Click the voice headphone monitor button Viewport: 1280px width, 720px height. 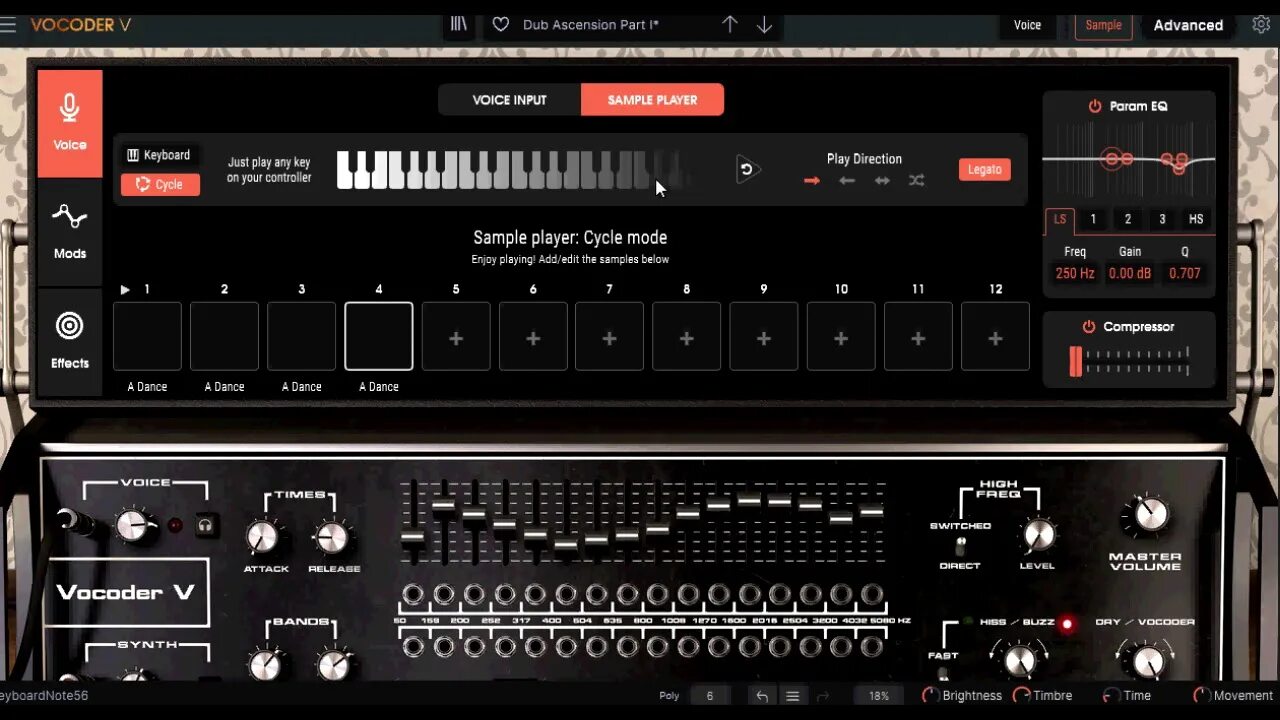click(x=206, y=524)
